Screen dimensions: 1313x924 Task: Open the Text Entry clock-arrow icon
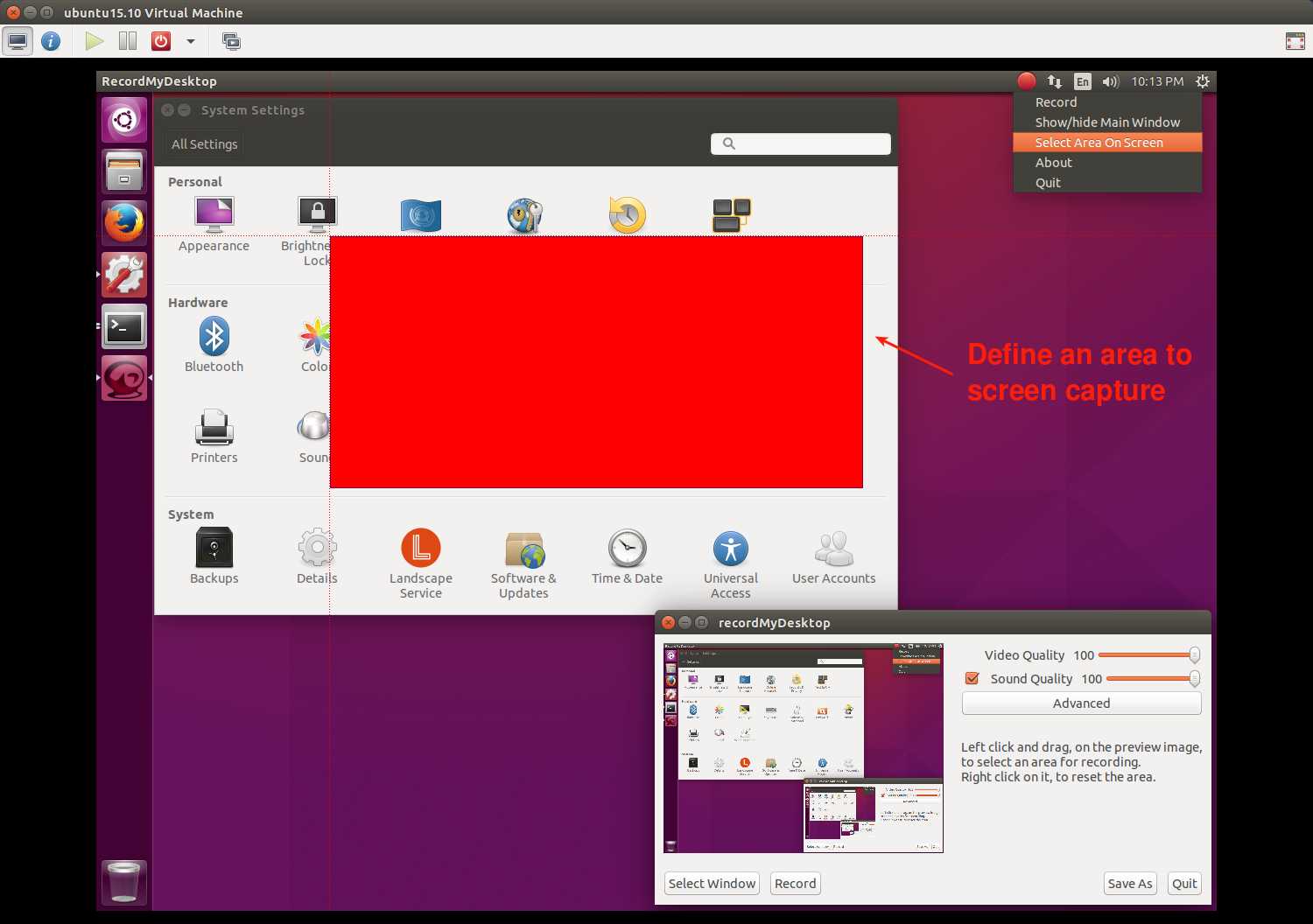tap(627, 215)
